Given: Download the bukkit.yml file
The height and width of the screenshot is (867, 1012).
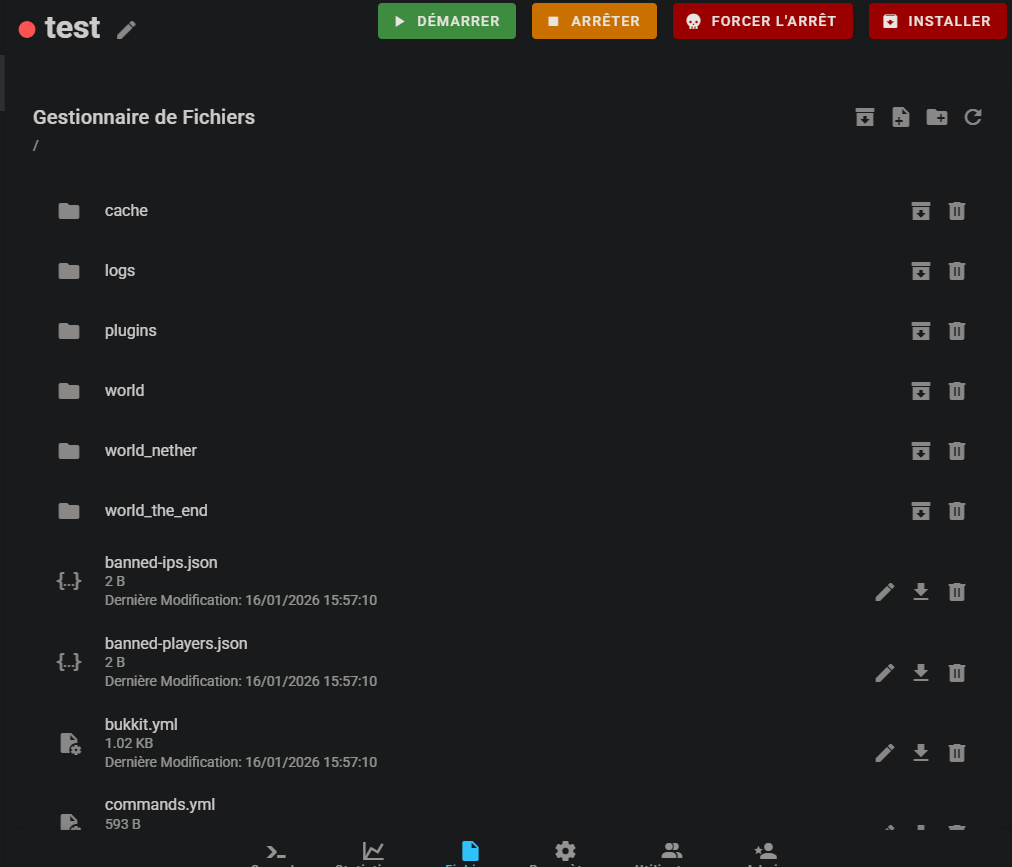Looking at the screenshot, I should 921,752.
